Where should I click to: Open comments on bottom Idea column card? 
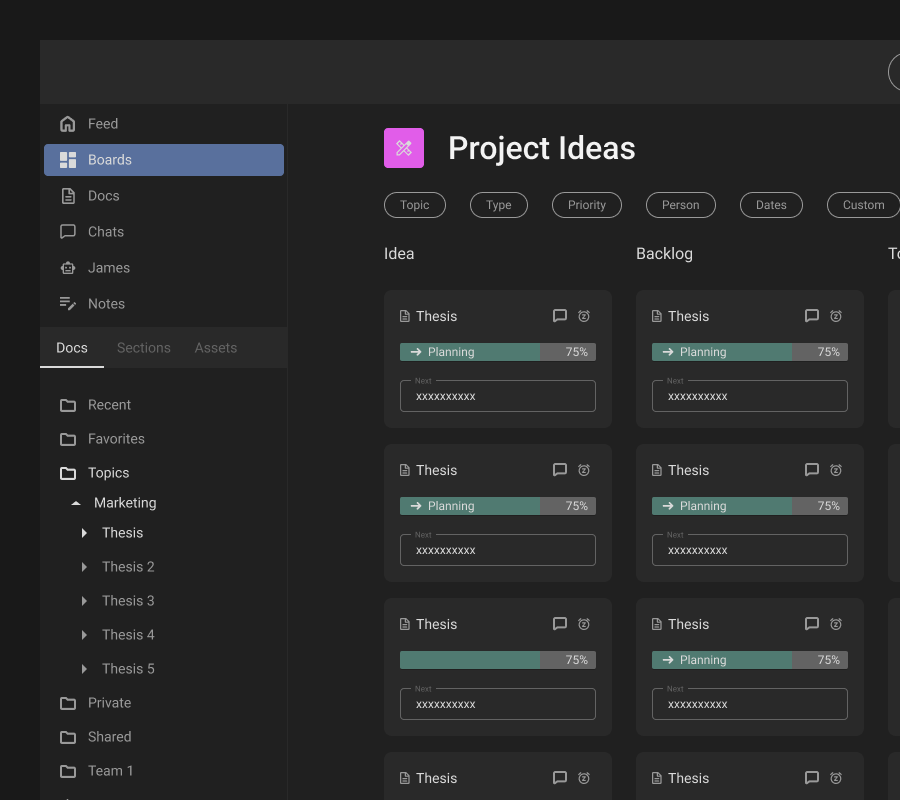[x=560, y=778]
